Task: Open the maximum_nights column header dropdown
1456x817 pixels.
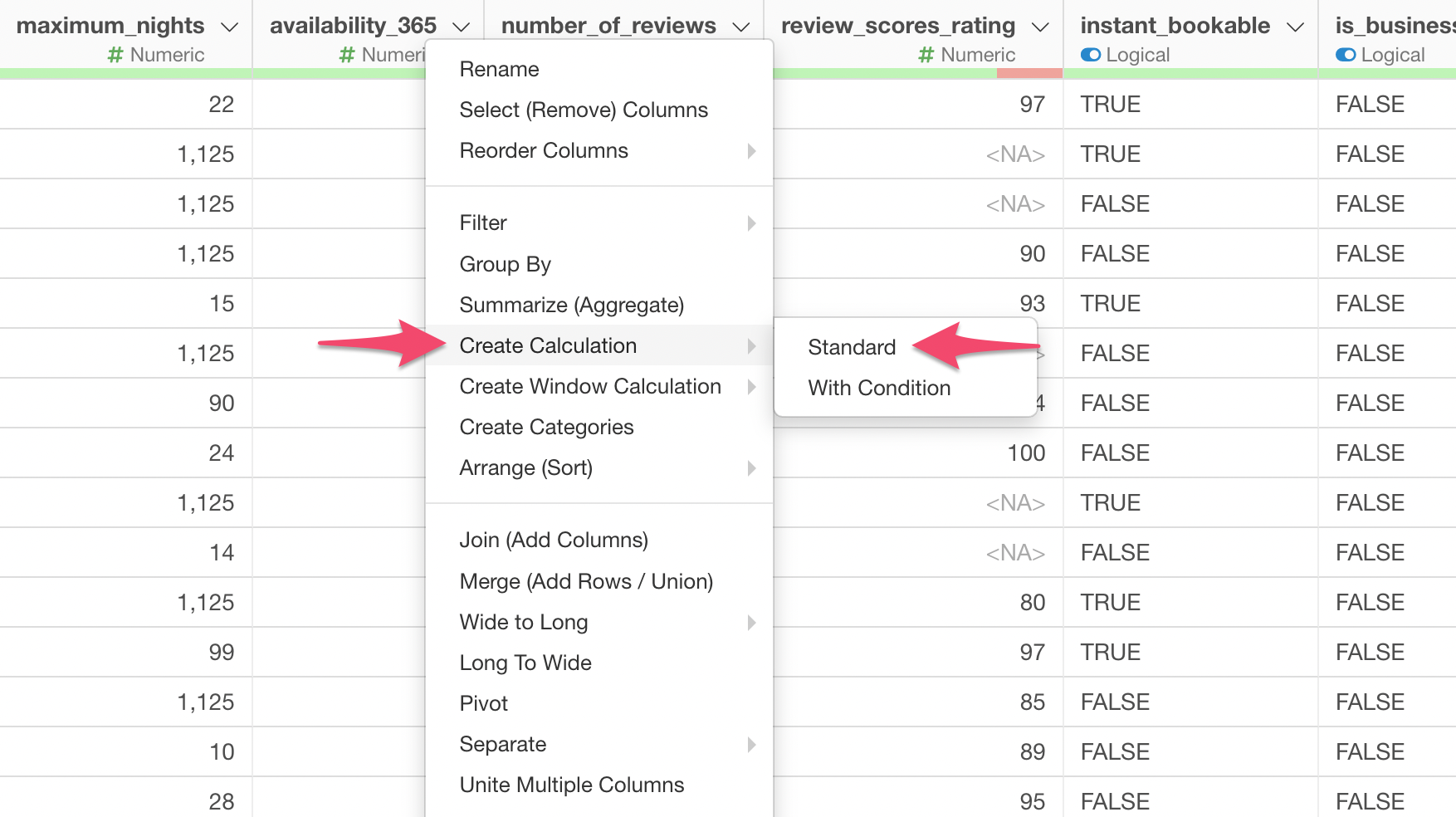Action: point(230,25)
